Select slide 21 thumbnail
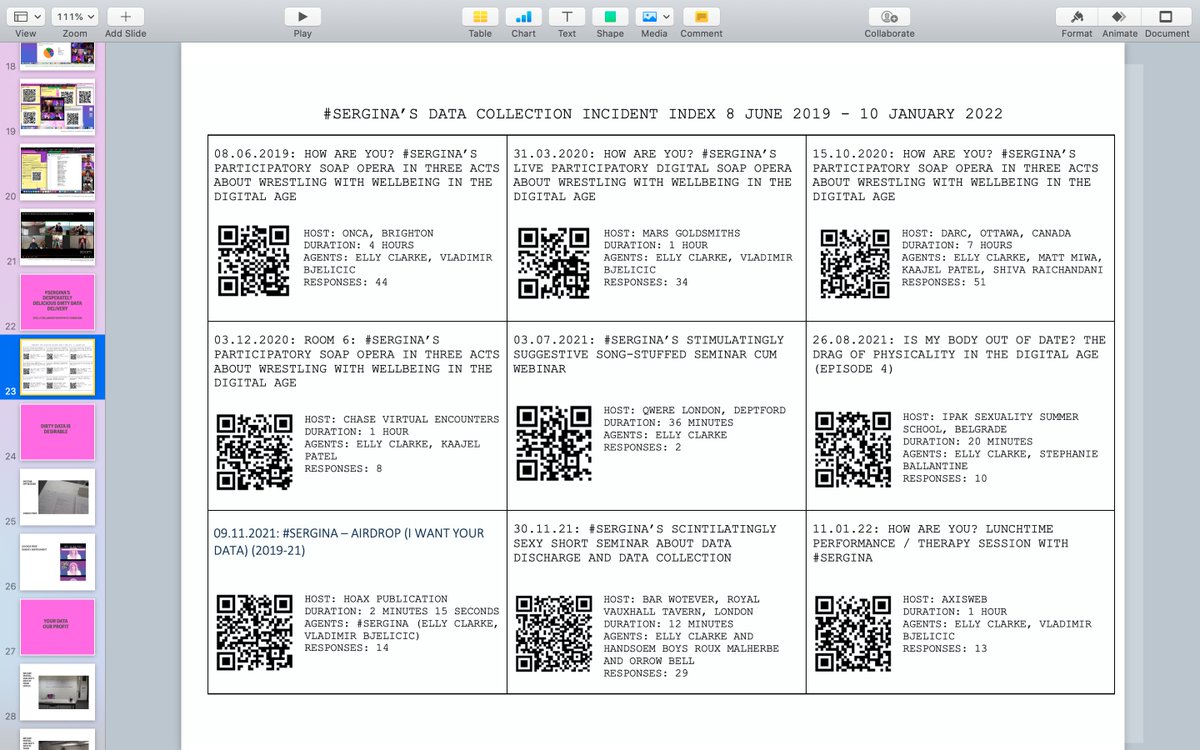 [57, 237]
